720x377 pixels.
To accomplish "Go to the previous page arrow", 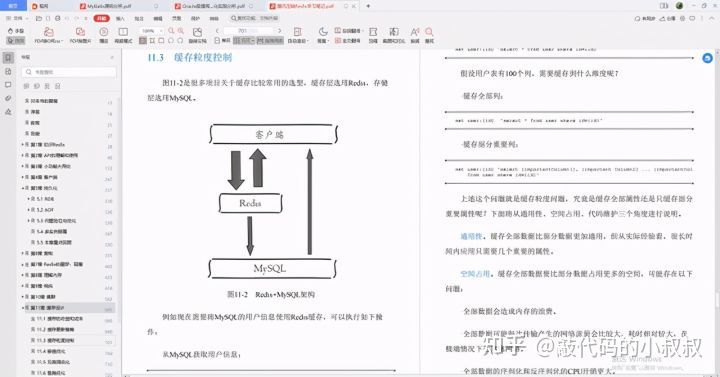I will [217, 31].
